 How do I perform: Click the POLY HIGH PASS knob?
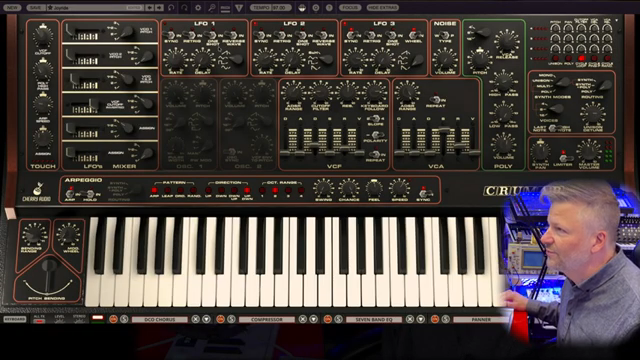[x=503, y=81]
